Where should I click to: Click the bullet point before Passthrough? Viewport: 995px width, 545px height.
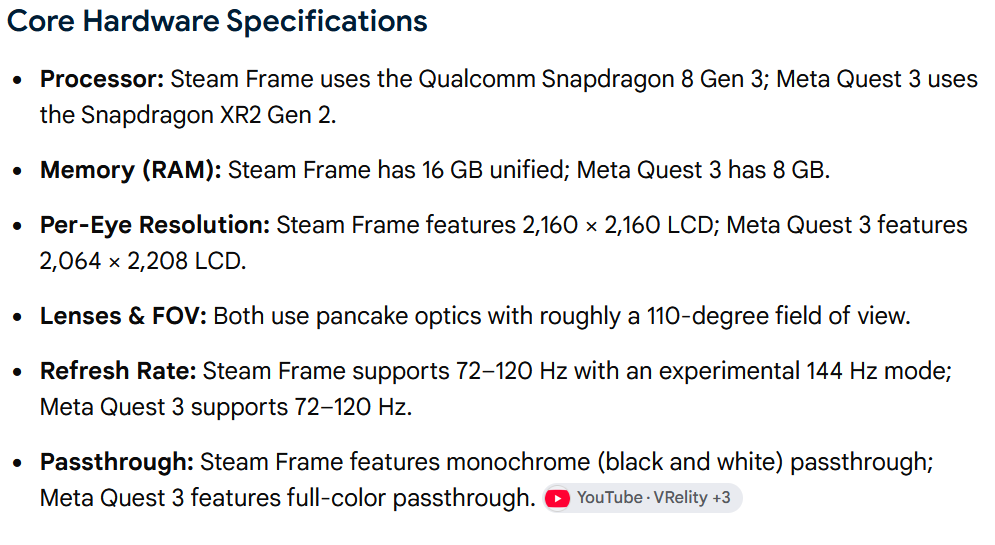click(x=17, y=464)
